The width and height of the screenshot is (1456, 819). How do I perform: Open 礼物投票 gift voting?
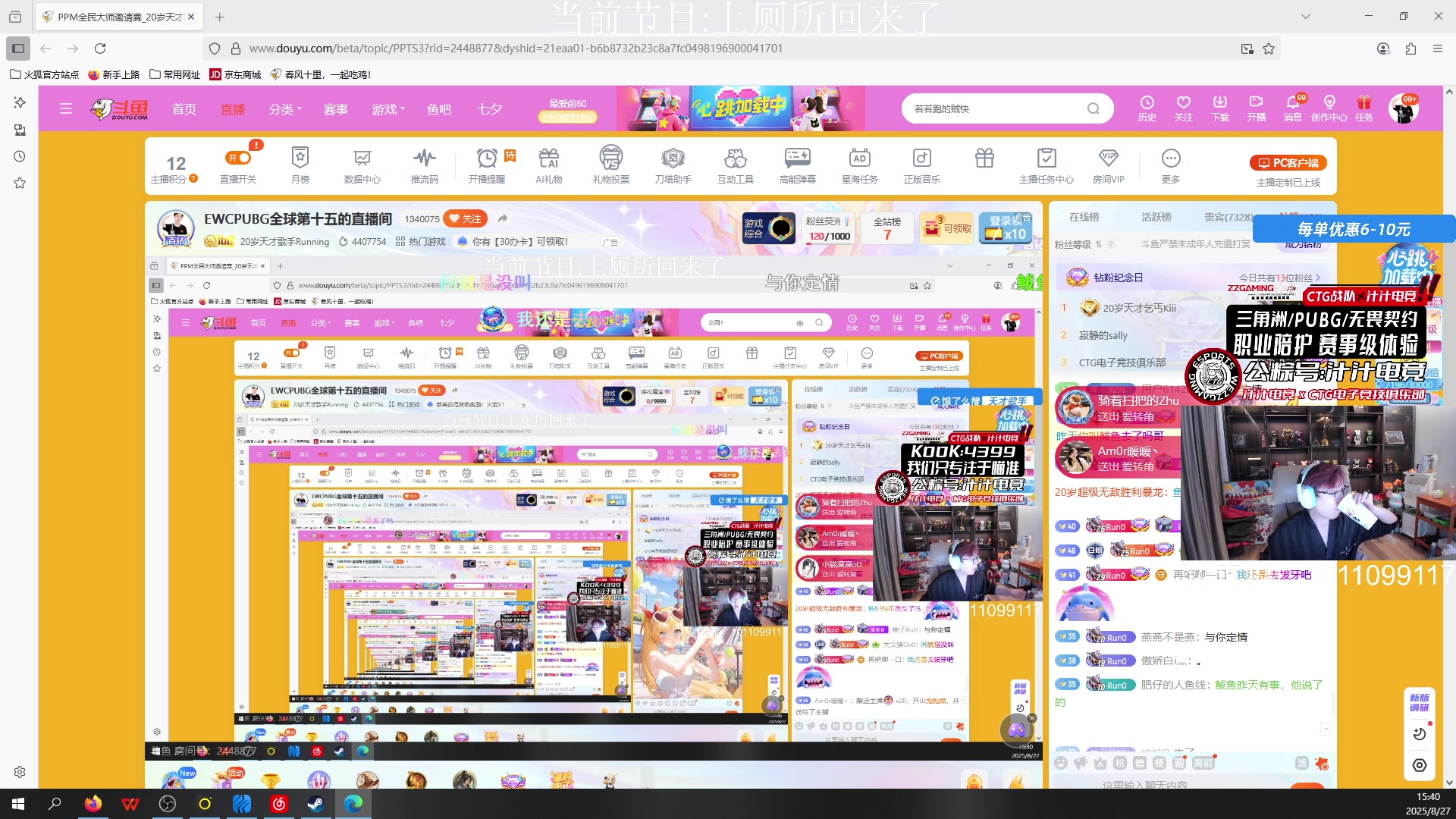pyautogui.click(x=611, y=165)
